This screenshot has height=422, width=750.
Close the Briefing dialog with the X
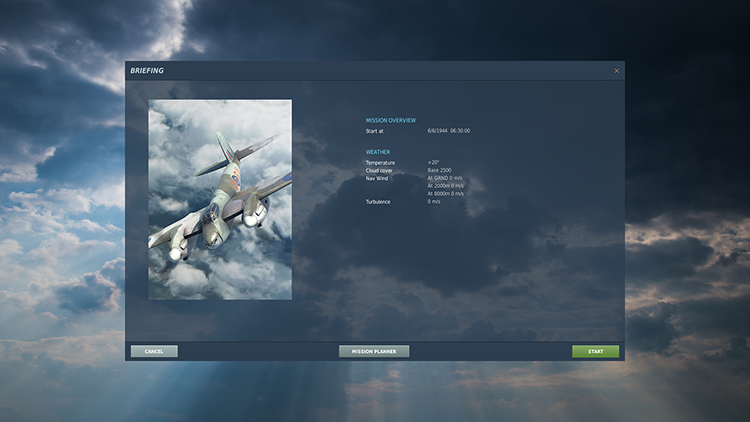pos(616,71)
